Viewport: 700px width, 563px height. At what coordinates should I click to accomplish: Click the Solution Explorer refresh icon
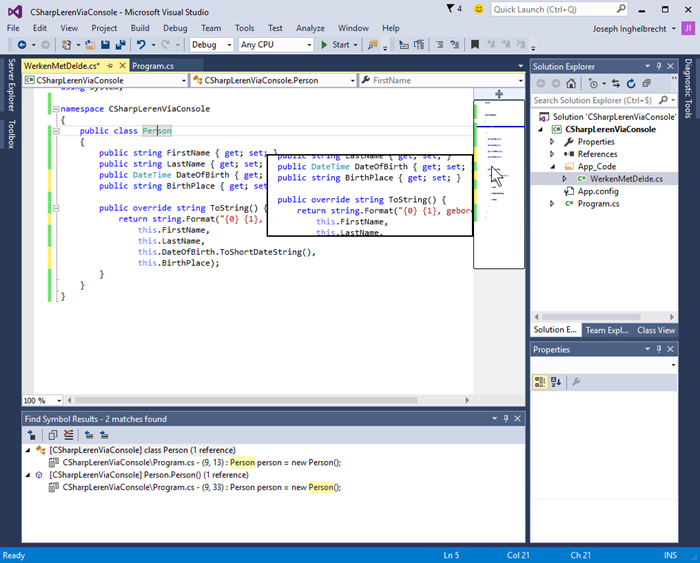631,83
